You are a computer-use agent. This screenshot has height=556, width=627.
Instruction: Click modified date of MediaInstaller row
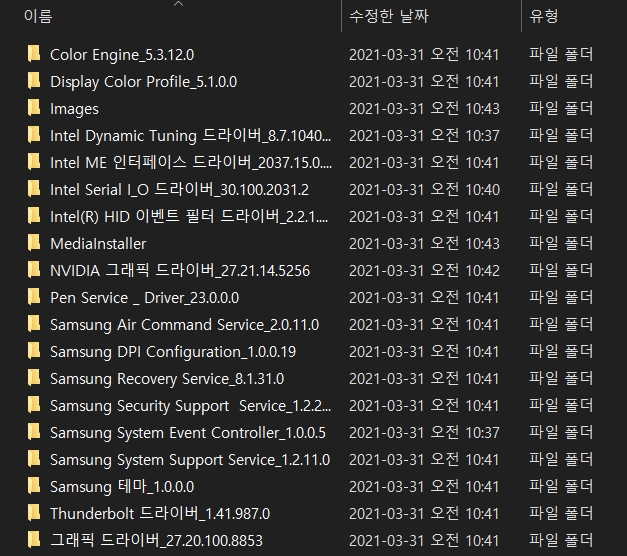pos(424,244)
